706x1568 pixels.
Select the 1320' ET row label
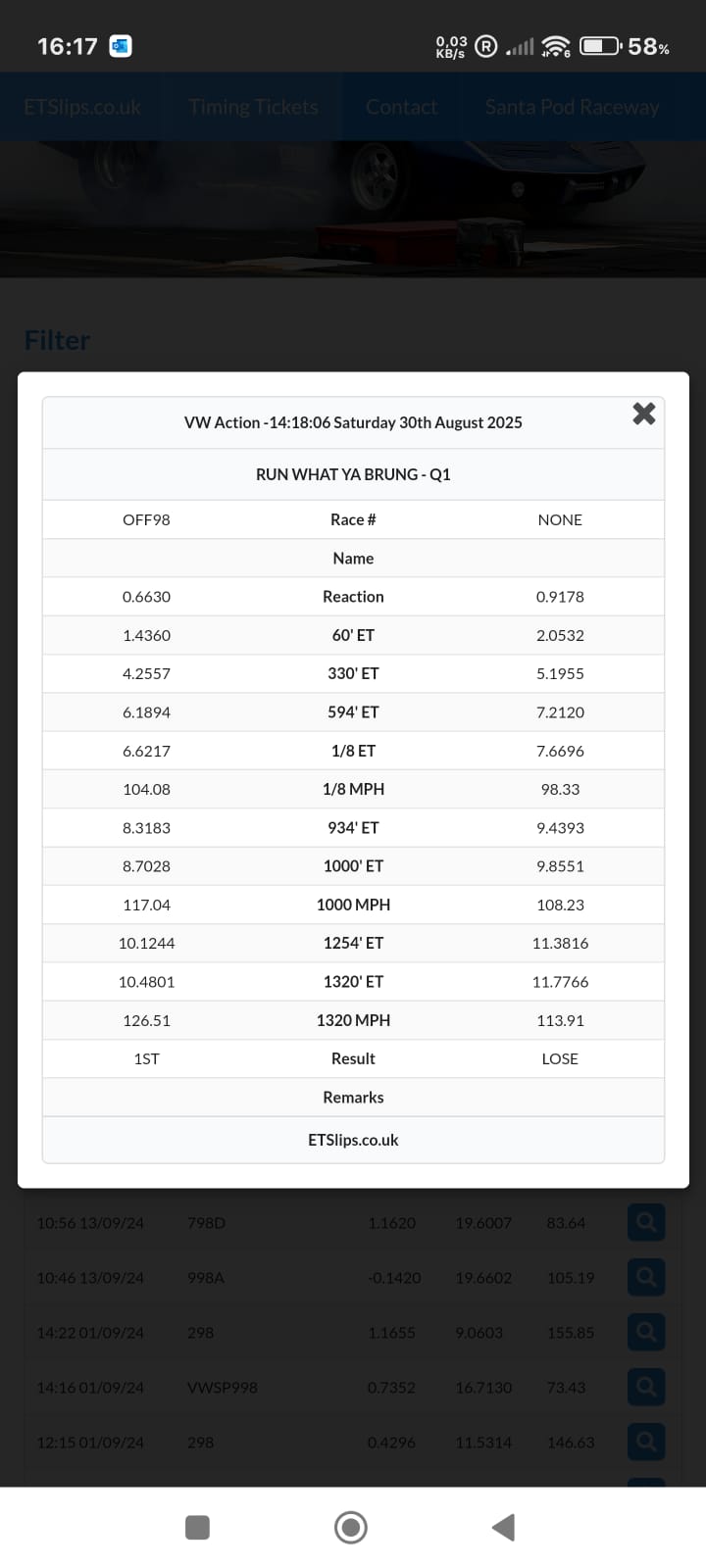coord(353,981)
